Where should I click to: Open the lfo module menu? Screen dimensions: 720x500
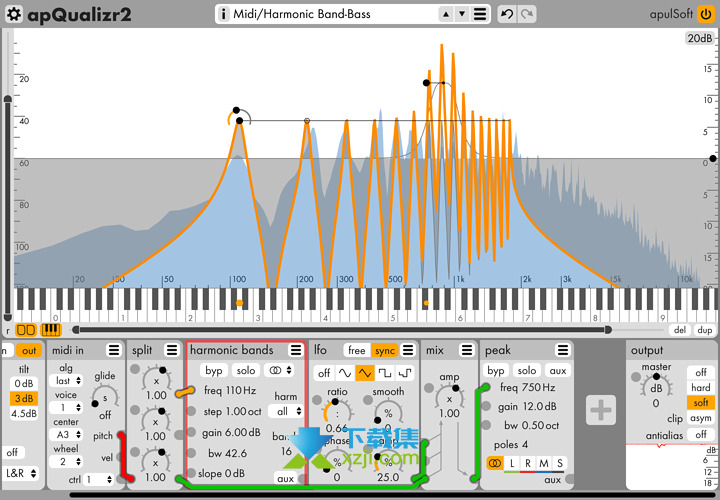[x=407, y=350]
